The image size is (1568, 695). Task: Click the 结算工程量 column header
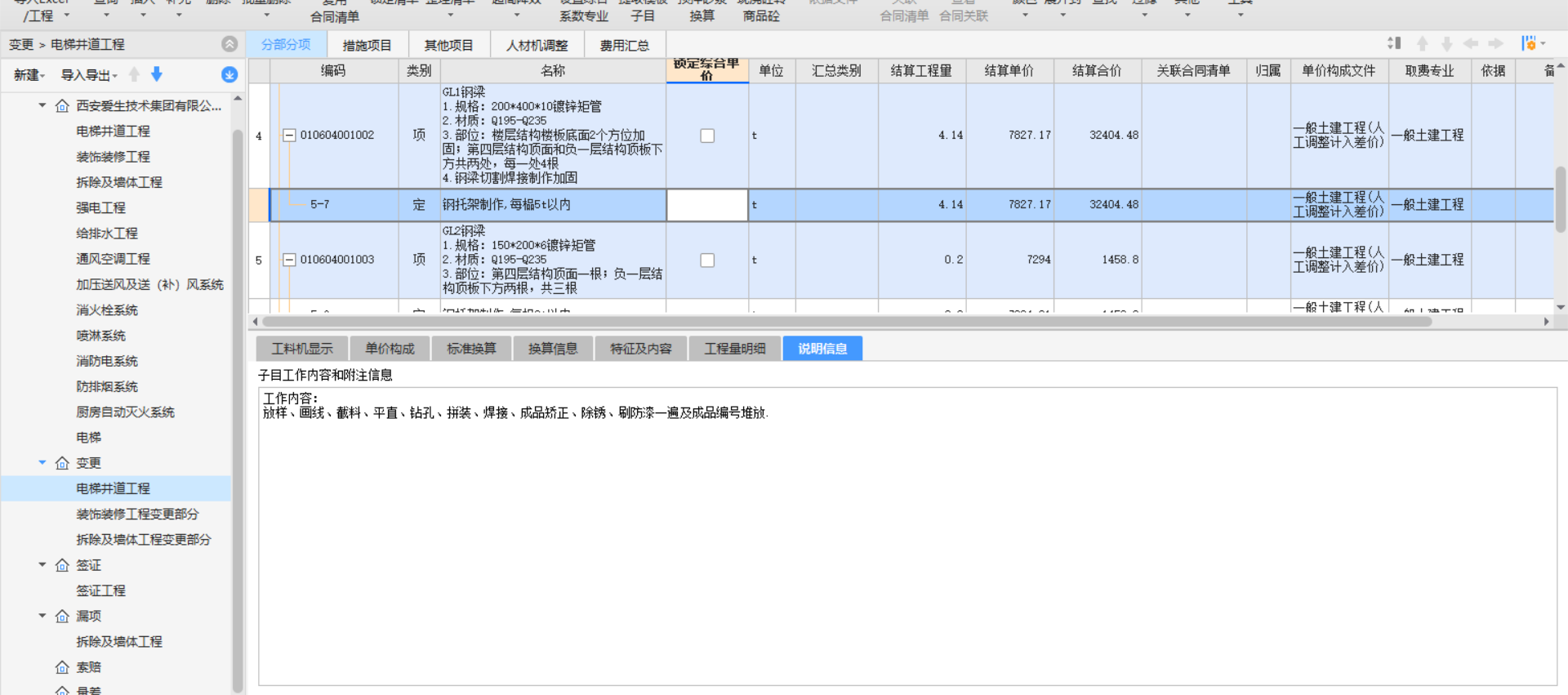922,71
